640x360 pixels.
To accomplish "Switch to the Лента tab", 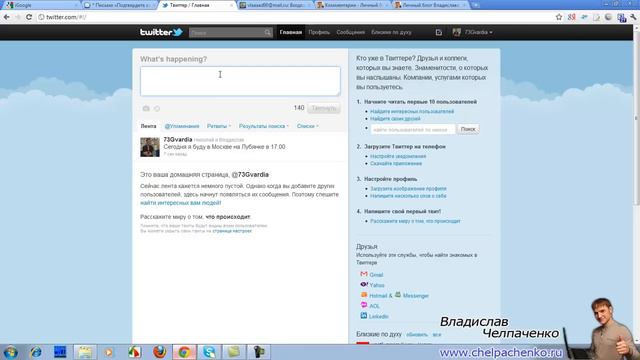I will coord(149,126).
